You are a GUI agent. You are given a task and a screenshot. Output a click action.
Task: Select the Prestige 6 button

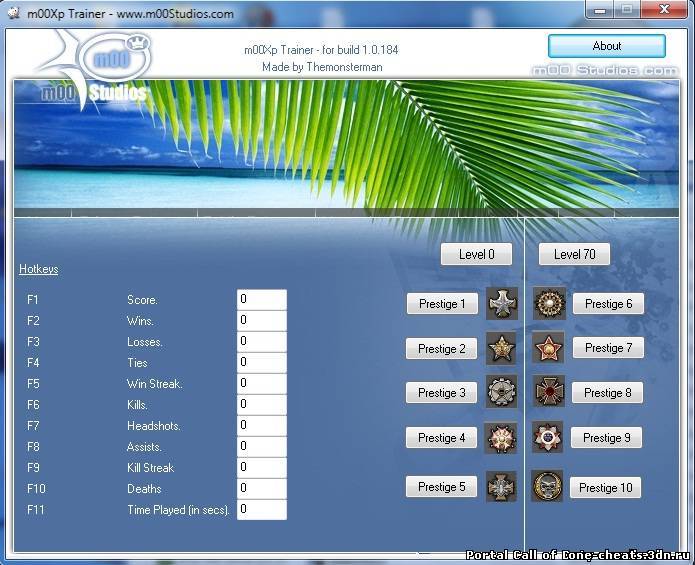(609, 304)
